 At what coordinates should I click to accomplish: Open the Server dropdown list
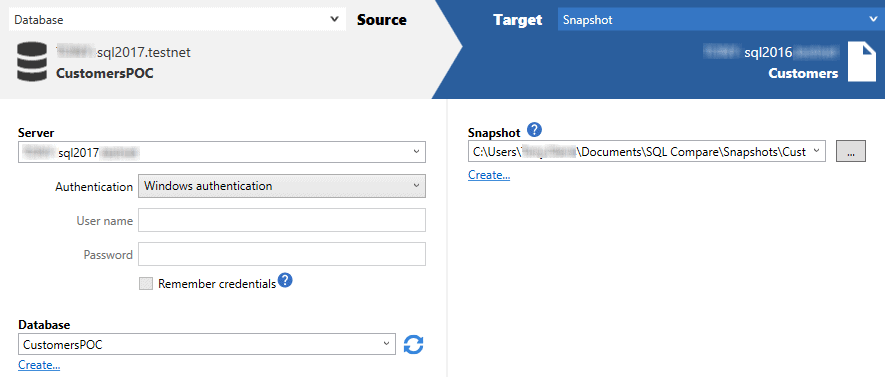click(222, 152)
